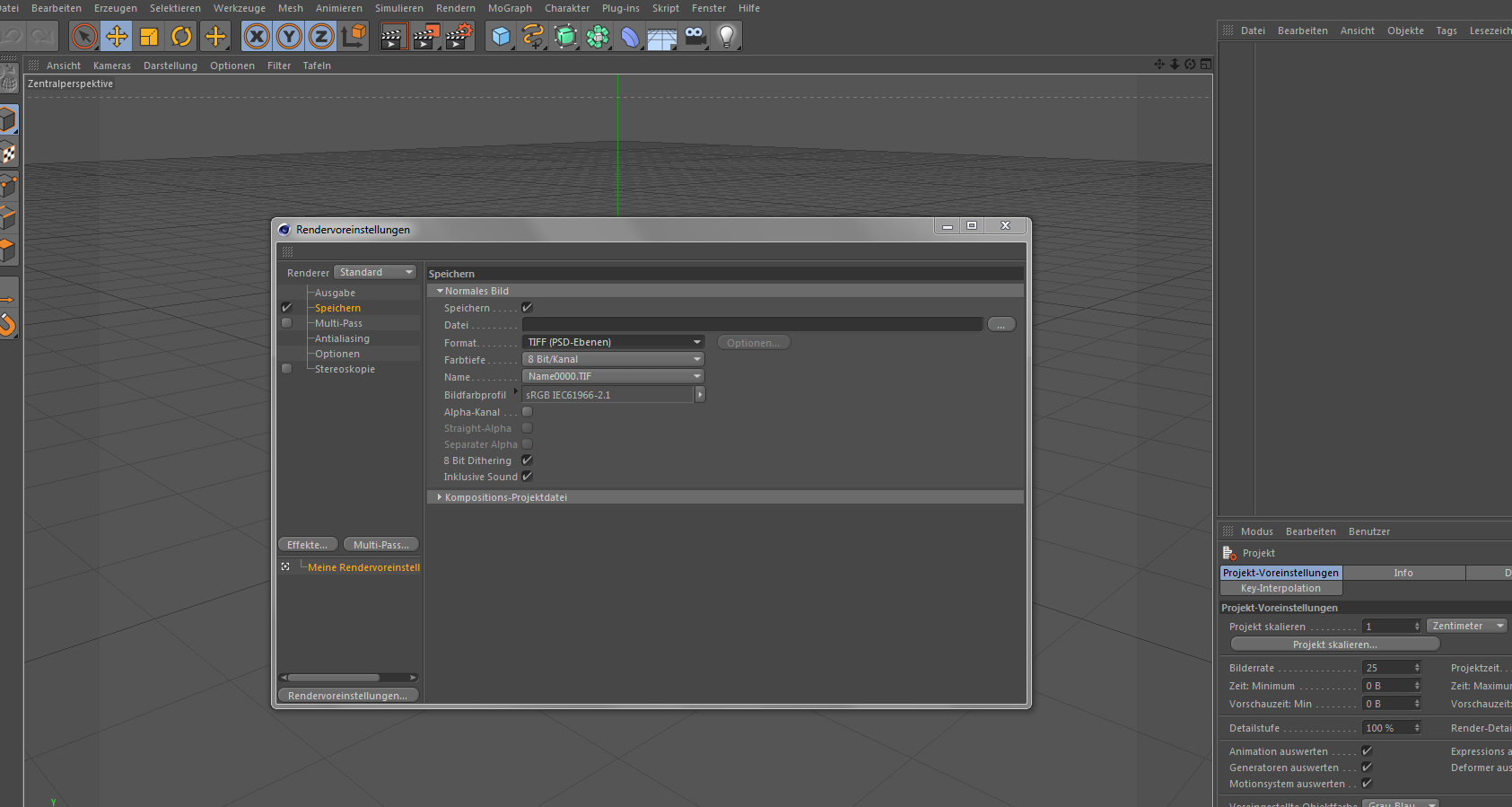
Task: Click the Projekt skalieren... button
Action: [x=1335, y=645]
